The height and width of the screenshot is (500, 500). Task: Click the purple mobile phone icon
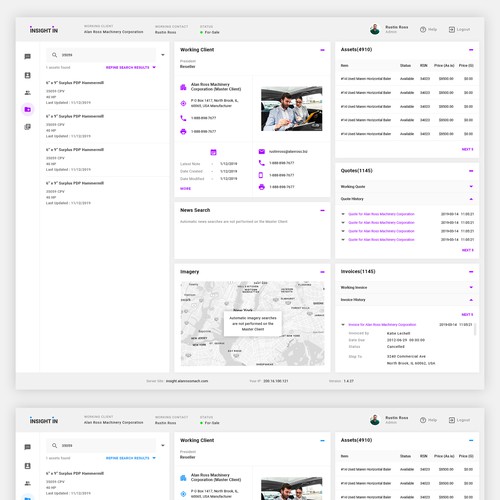coord(261,175)
